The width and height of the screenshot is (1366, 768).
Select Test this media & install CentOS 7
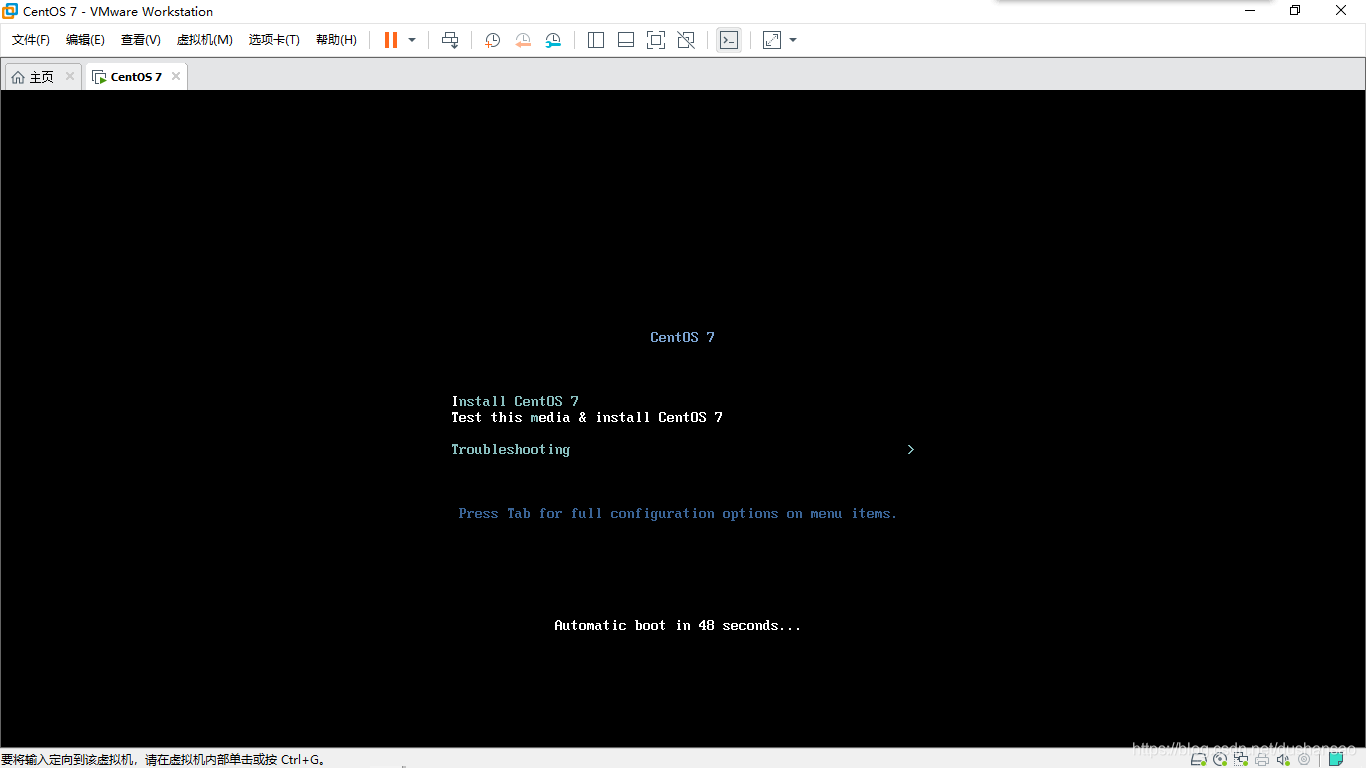(587, 417)
